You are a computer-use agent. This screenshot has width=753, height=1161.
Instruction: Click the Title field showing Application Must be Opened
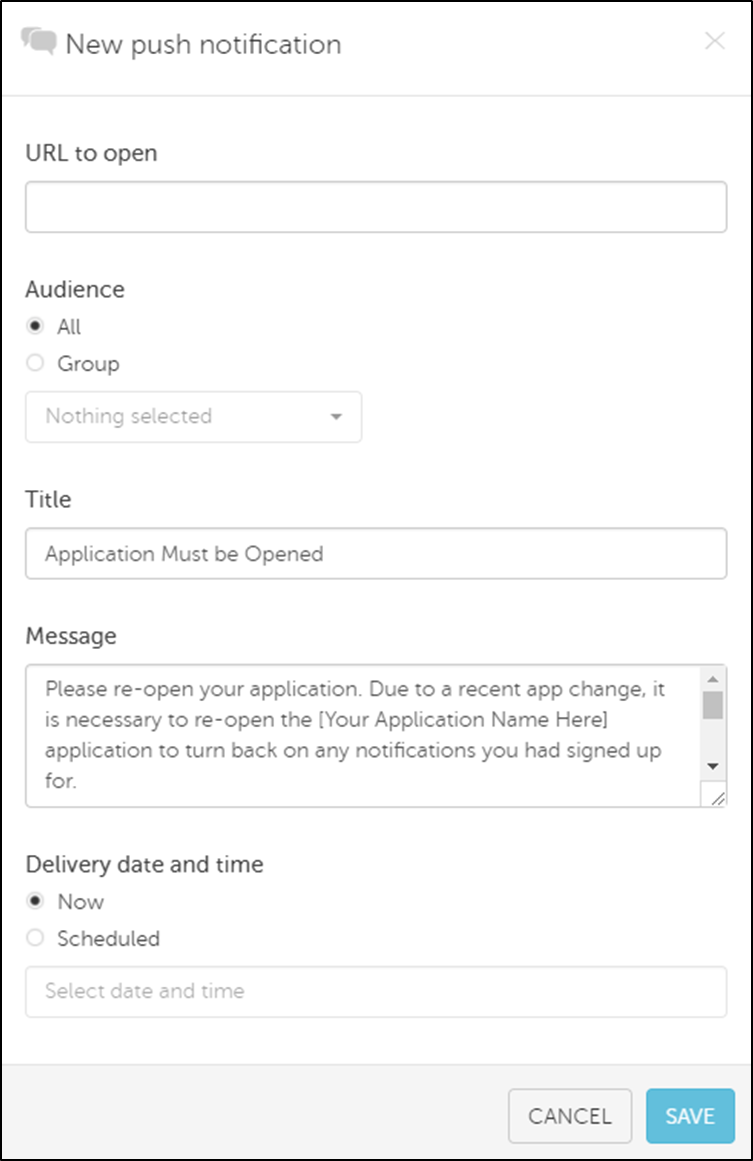click(376, 553)
